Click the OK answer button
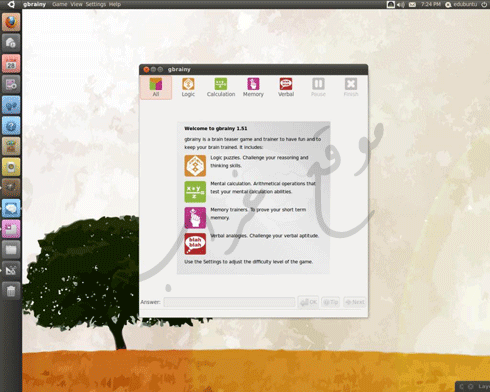The width and height of the screenshot is (490, 392). pyautogui.click(x=308, y=302)
